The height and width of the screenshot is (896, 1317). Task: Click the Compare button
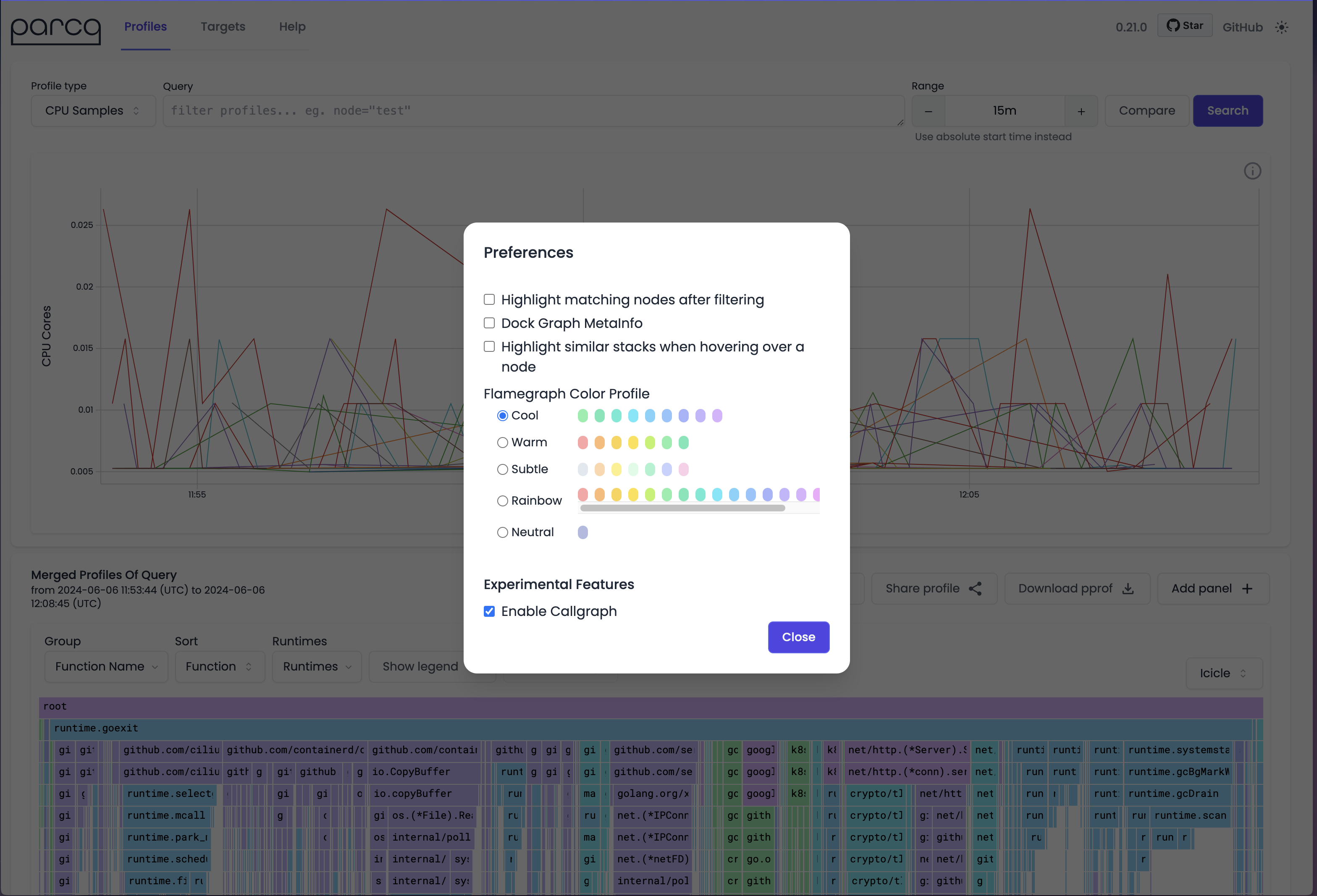(x=1146, y=110)
